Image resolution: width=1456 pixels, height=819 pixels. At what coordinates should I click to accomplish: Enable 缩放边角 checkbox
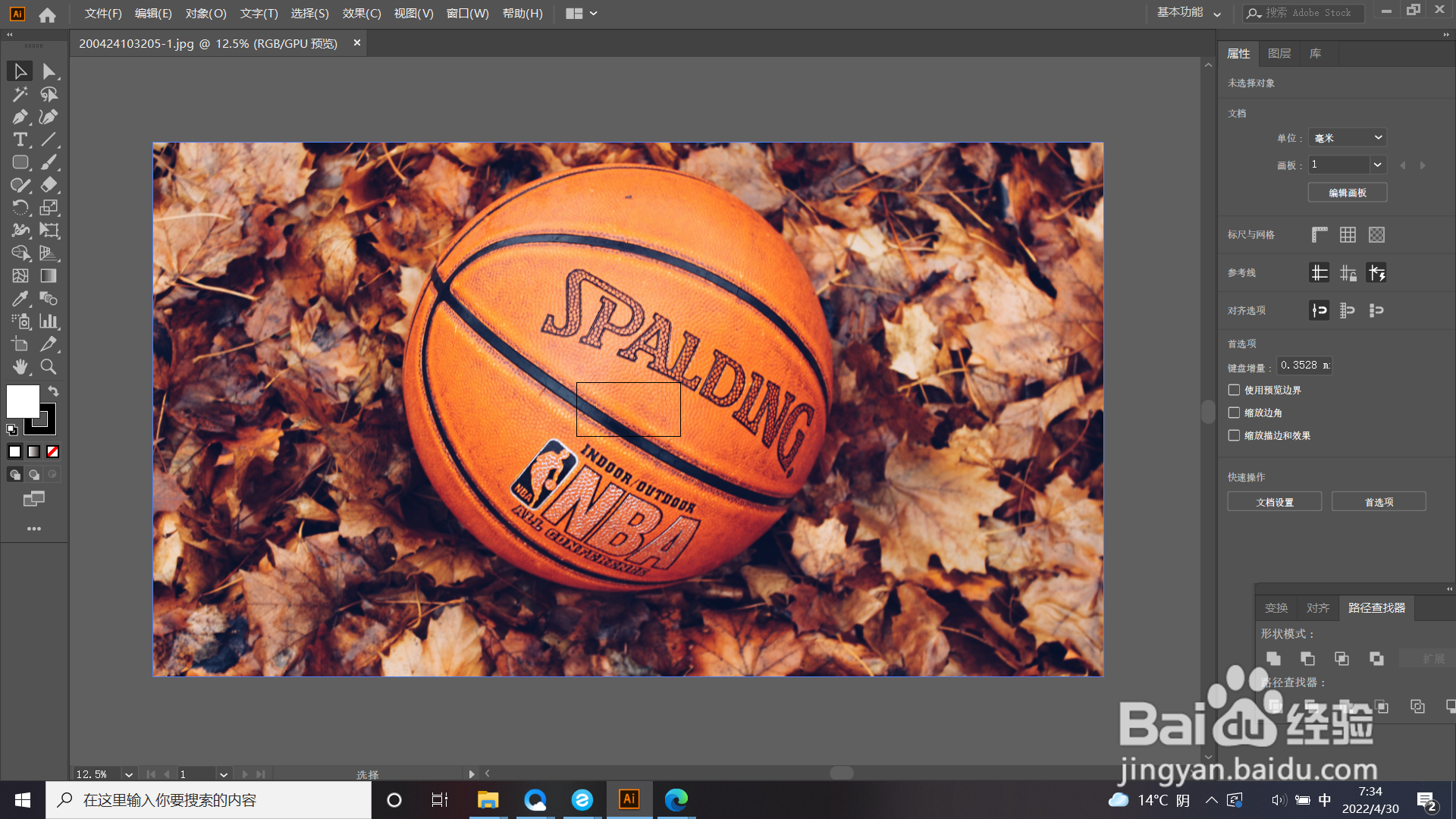(1234, 413)
